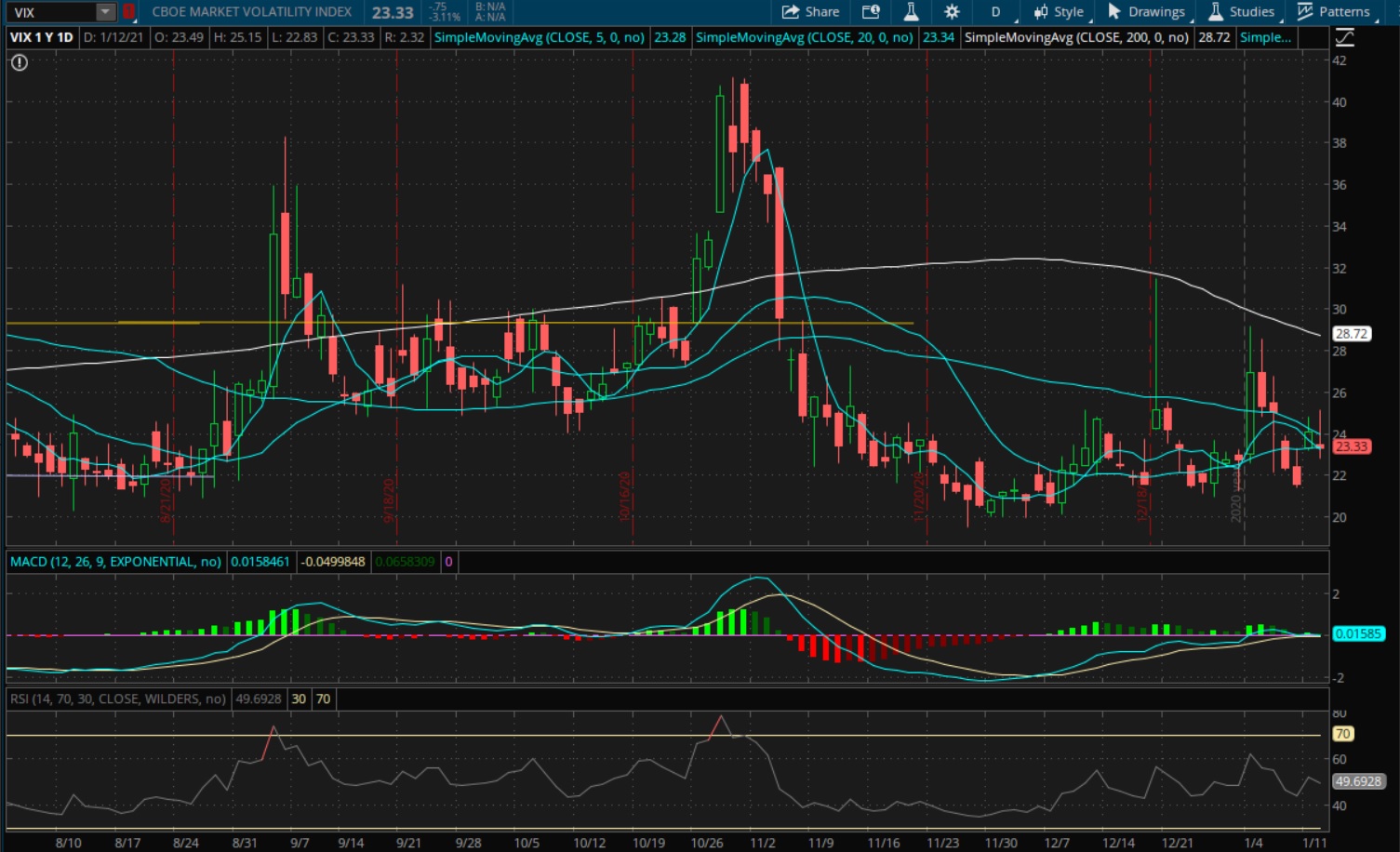1400x852 pixels.
Task: Click the 10/16/20 expiration marker on chart
Action: 626,496
